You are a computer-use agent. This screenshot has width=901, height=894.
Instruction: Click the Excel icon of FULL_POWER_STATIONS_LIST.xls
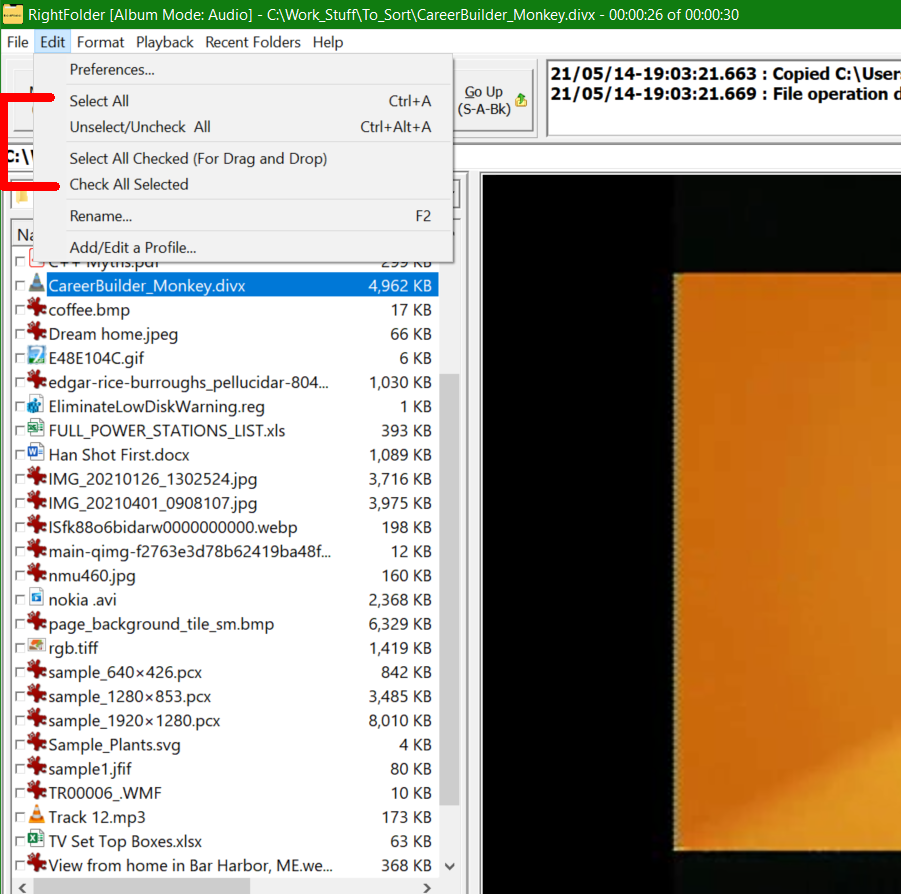(x=37, y=429)
